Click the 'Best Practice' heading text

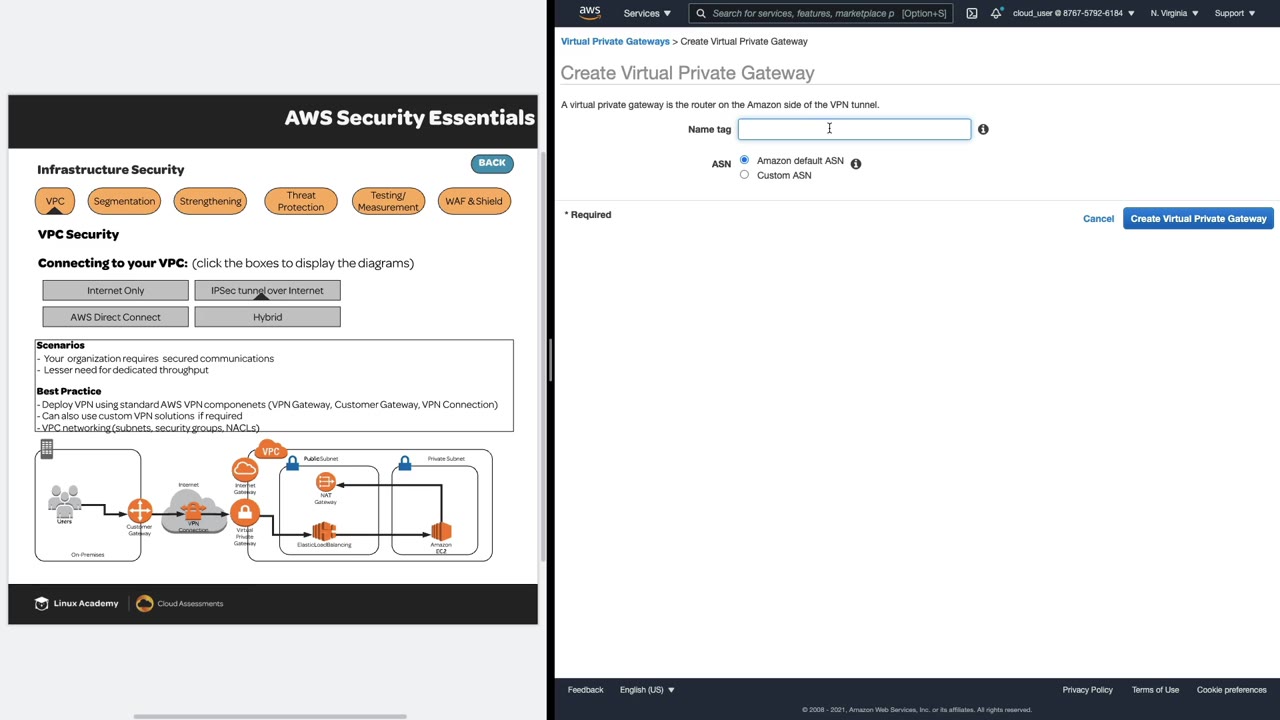tap(69, 391)
